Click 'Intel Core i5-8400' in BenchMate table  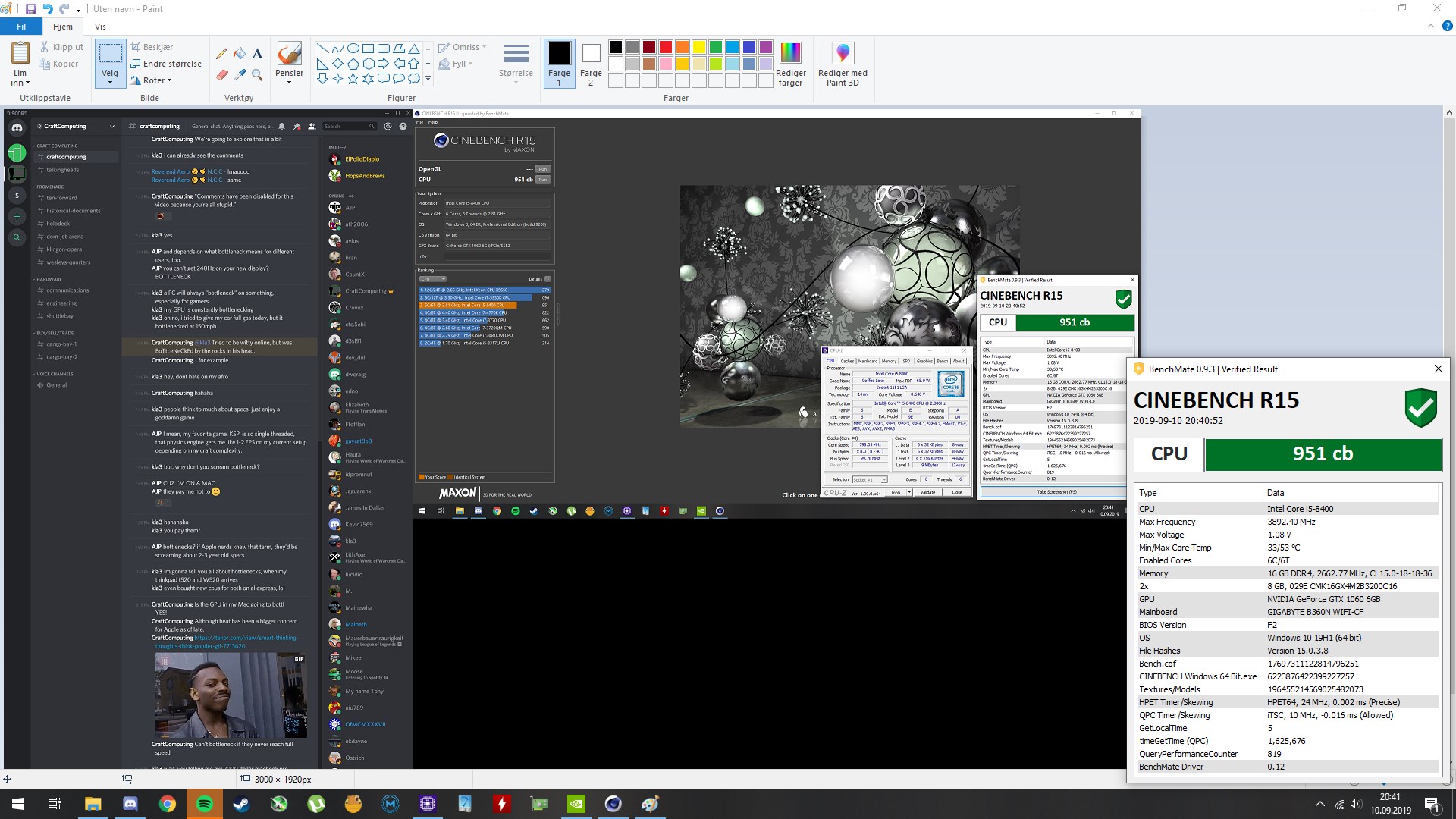pos(1300,509)
